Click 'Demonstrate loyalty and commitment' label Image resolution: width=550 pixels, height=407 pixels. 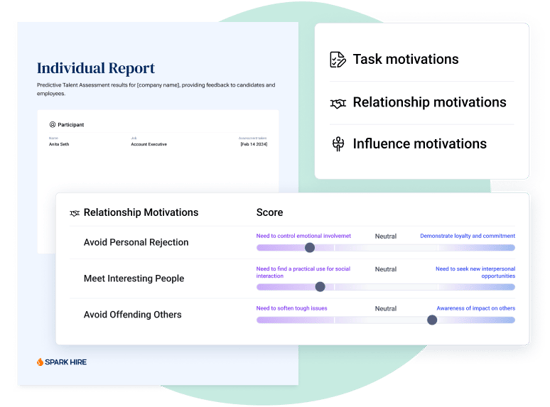[x=467, y=236]
